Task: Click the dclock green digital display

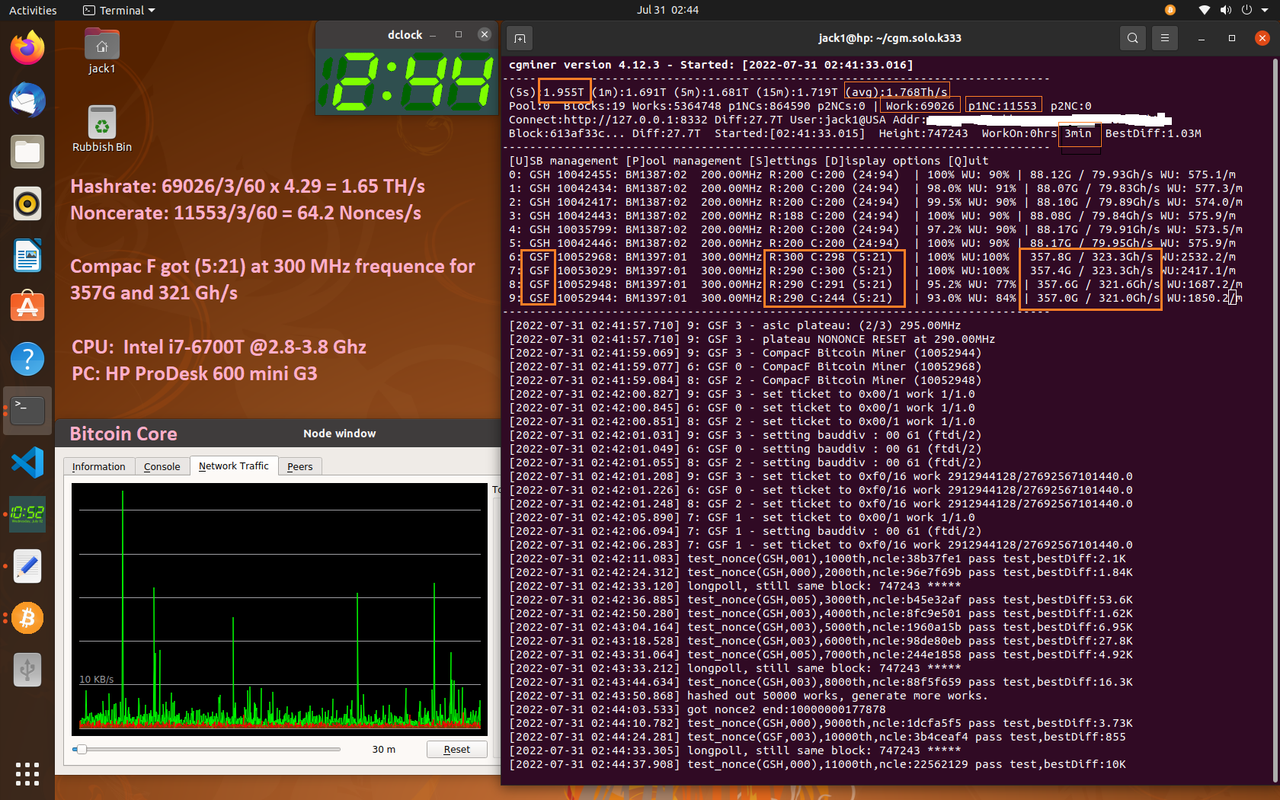Action: click(408, 81)
